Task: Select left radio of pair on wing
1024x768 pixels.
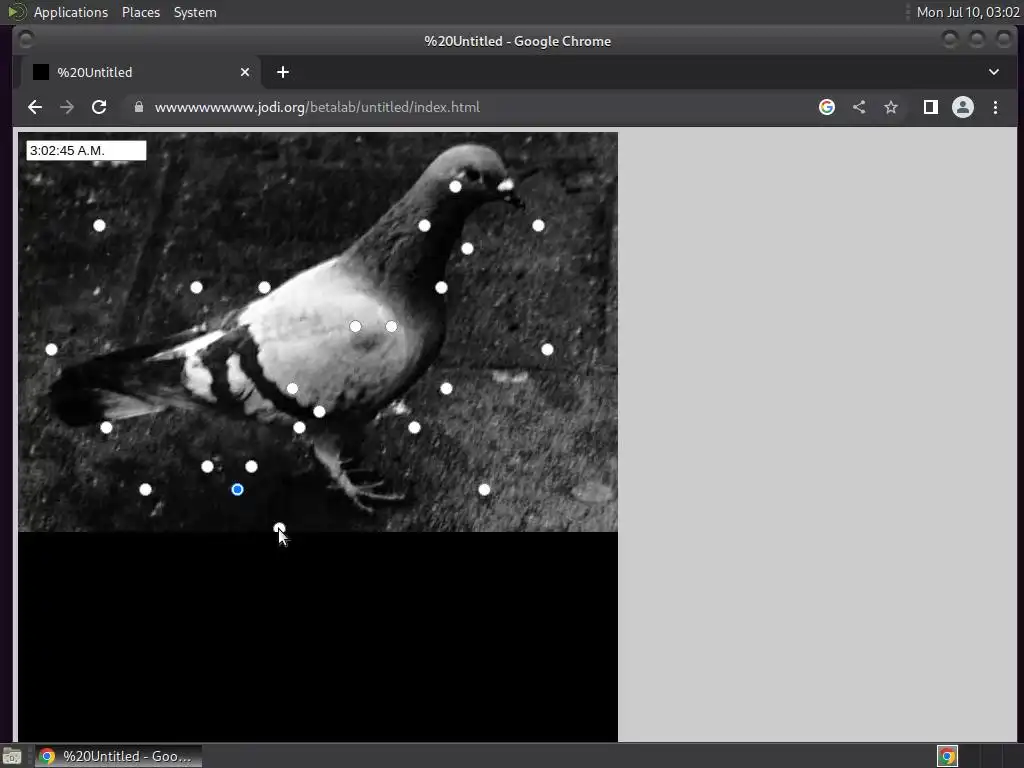Action: [355, 326]
